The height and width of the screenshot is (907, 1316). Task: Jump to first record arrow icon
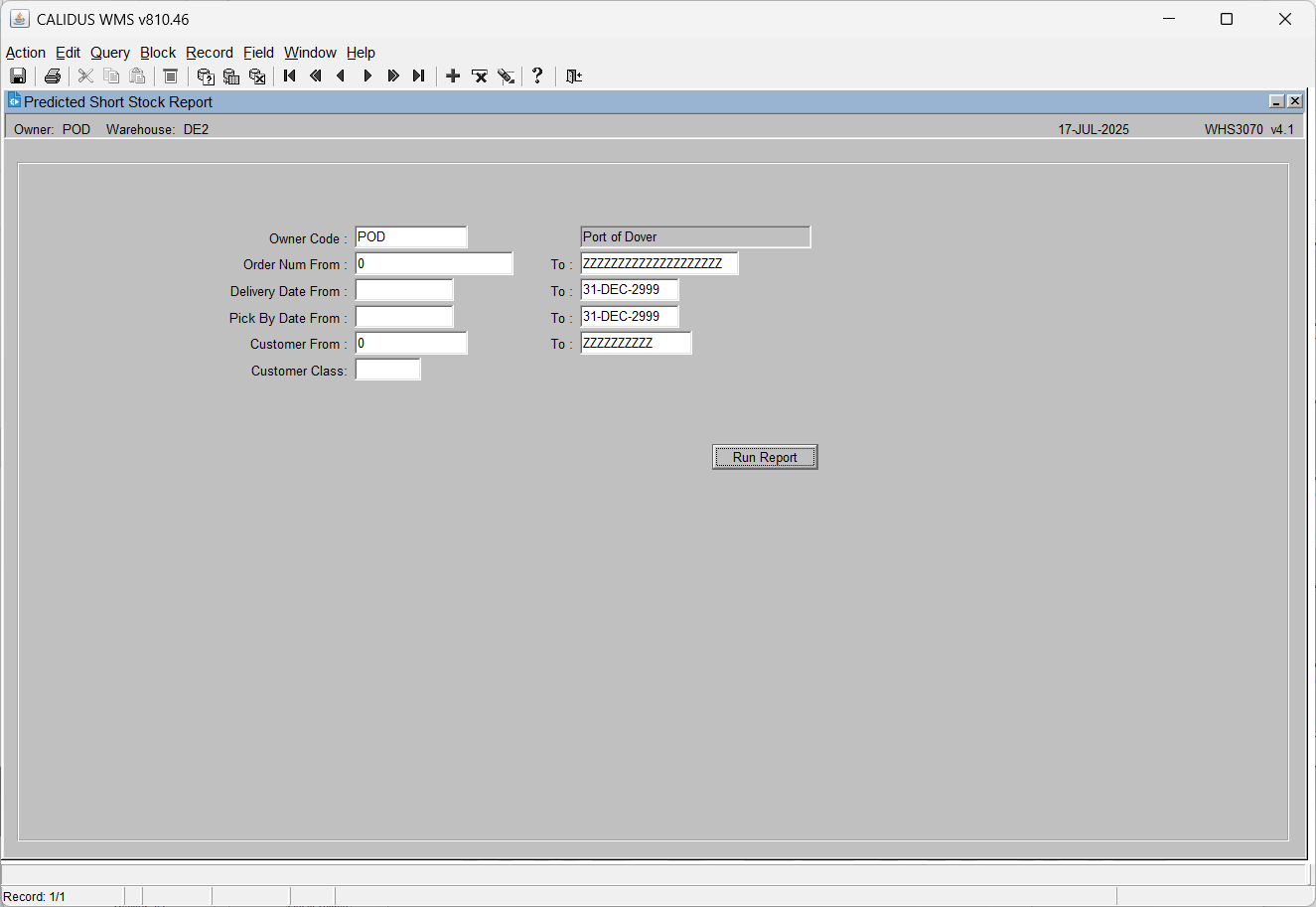point(290,76)
